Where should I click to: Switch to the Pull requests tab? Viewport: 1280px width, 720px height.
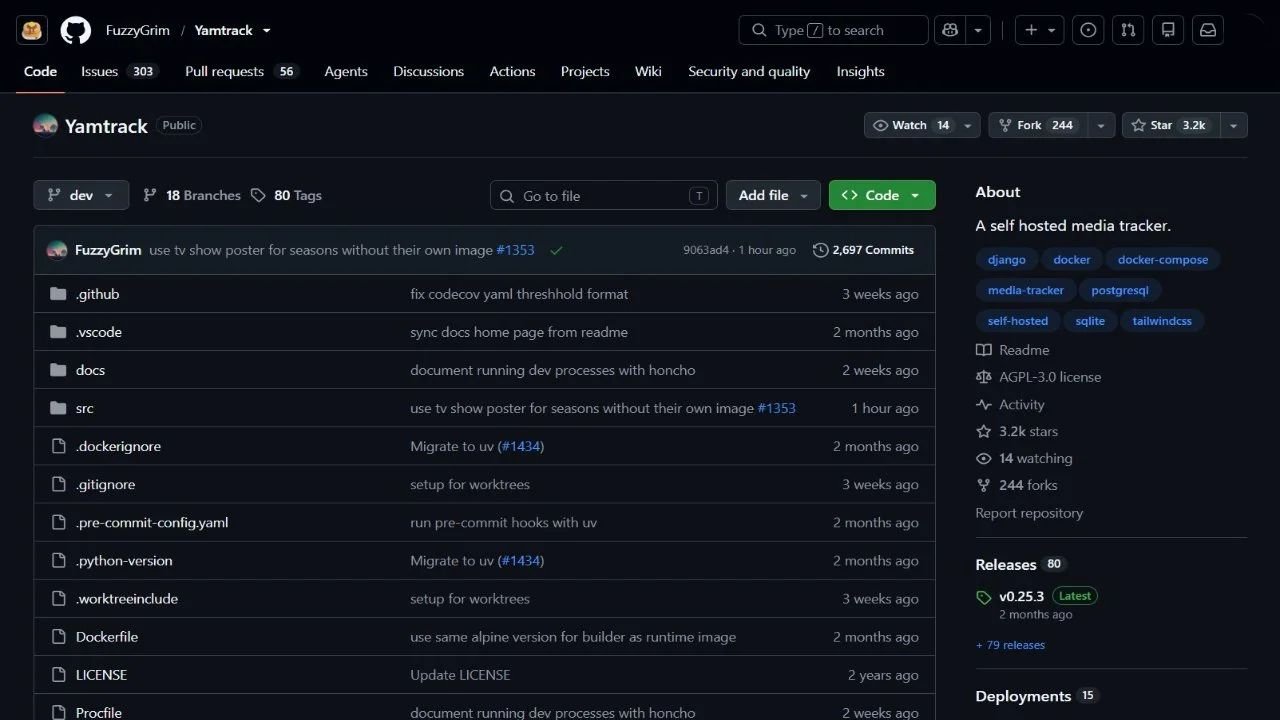[242, 71]
